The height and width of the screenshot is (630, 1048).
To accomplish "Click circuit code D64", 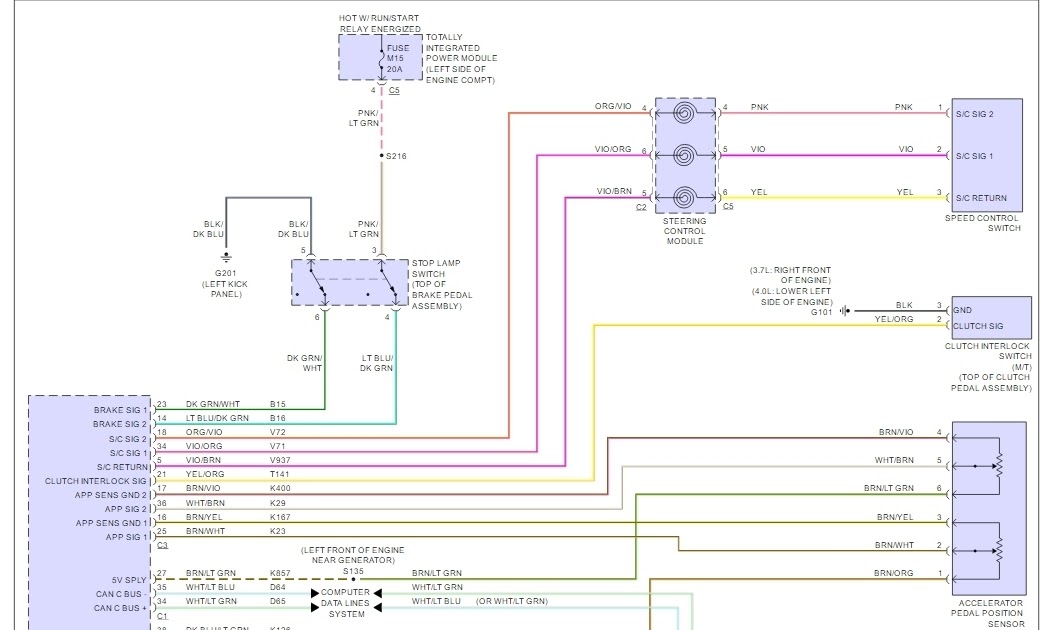I will tap(278, 587).
